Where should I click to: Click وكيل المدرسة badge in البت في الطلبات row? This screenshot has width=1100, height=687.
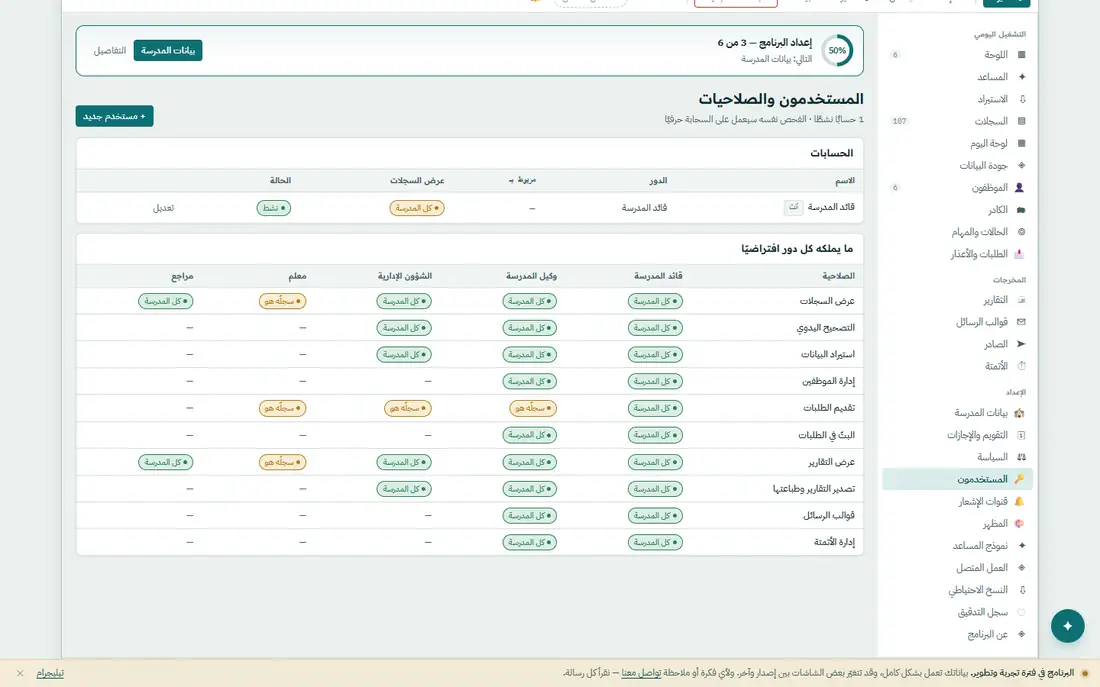click(530, 435)
